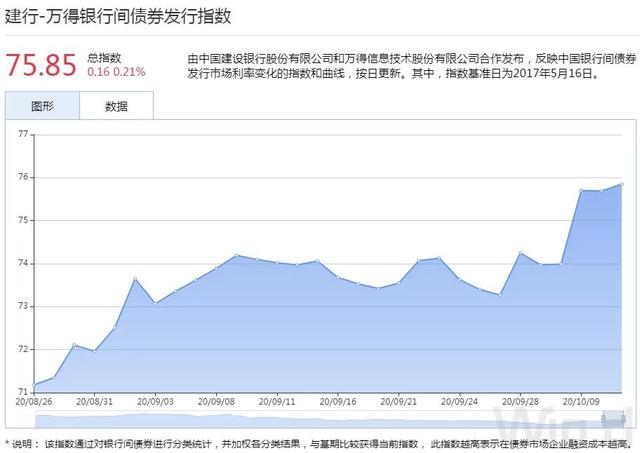This screenshot has height=453, width=640.
Task: Open the 数据 tab
Action: click(116, 106)
